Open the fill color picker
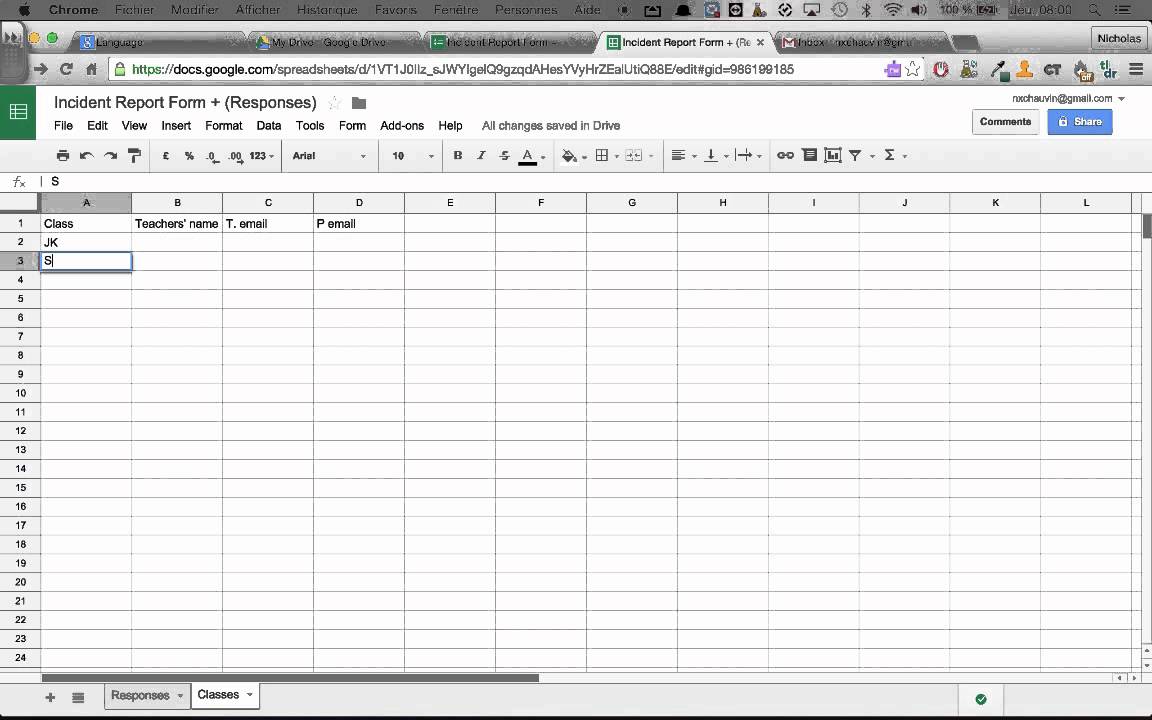Viewport: 1152px width, 720px height. pyautogui.click(x=569, y=156)
